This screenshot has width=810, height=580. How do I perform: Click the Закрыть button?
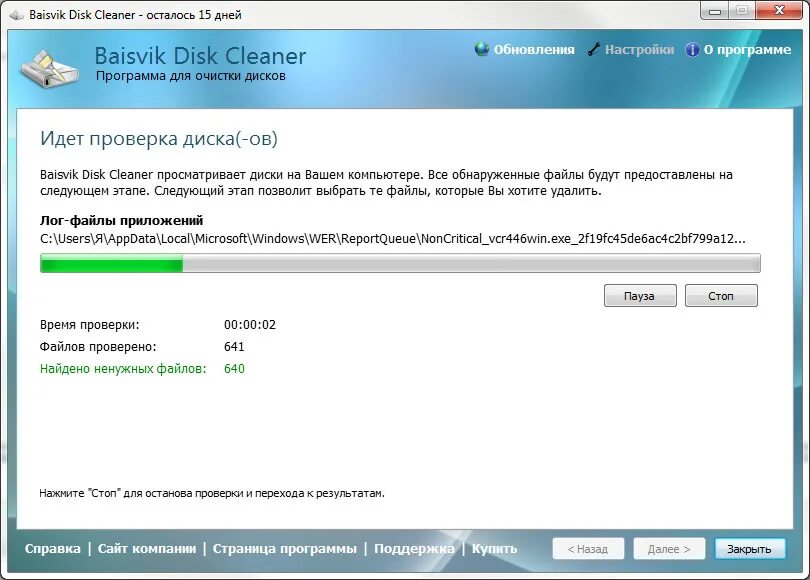tap(750, 548)
